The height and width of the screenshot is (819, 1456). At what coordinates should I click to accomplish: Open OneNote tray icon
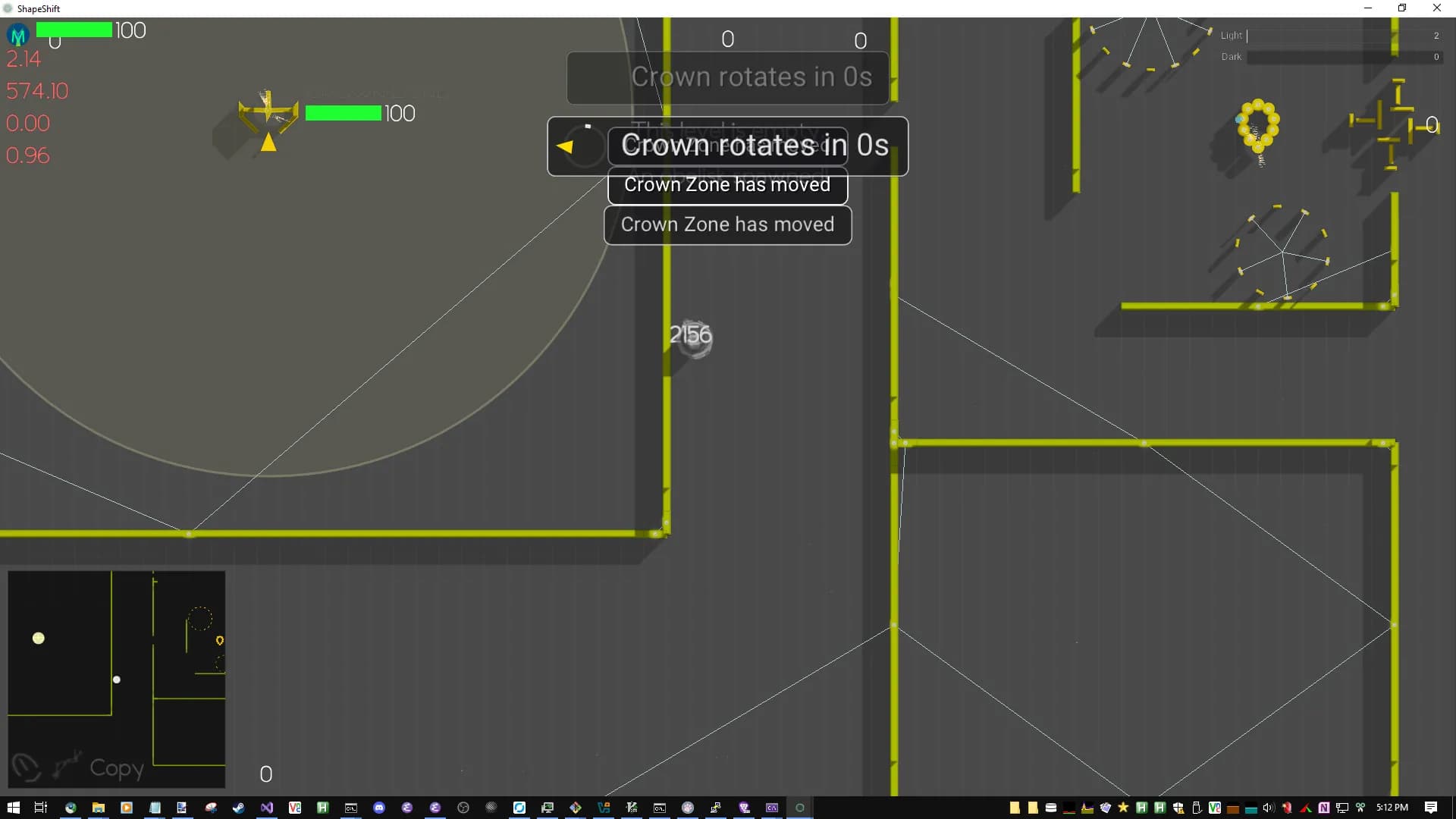[1324, 808]
